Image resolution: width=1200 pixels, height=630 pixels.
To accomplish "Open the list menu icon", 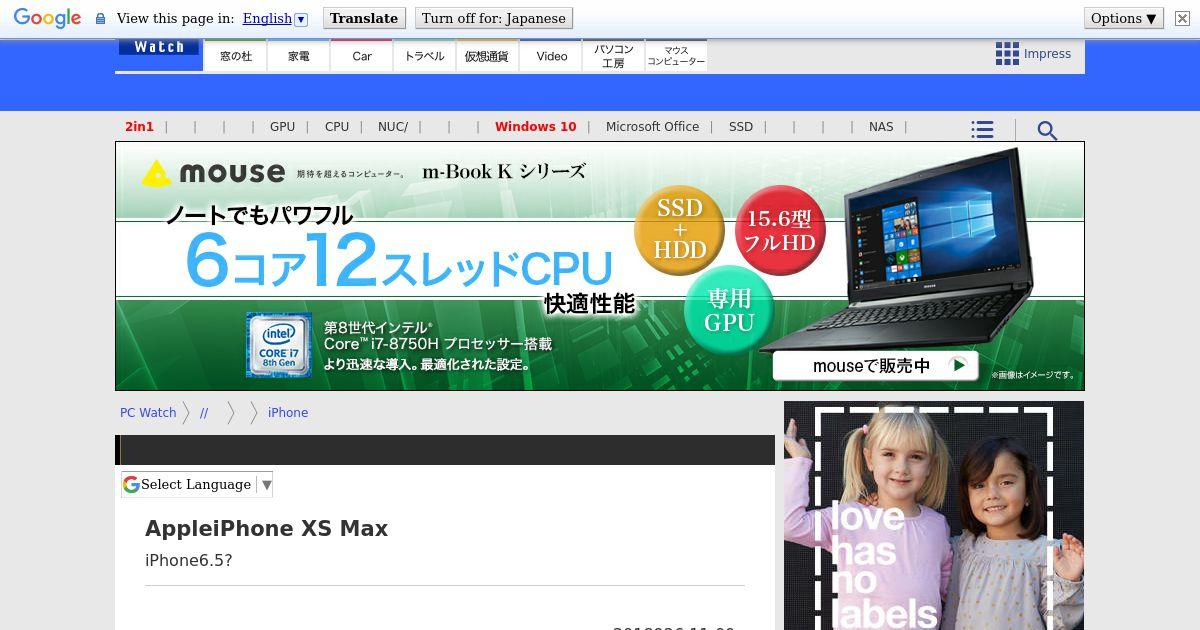I will click(982, 130).
